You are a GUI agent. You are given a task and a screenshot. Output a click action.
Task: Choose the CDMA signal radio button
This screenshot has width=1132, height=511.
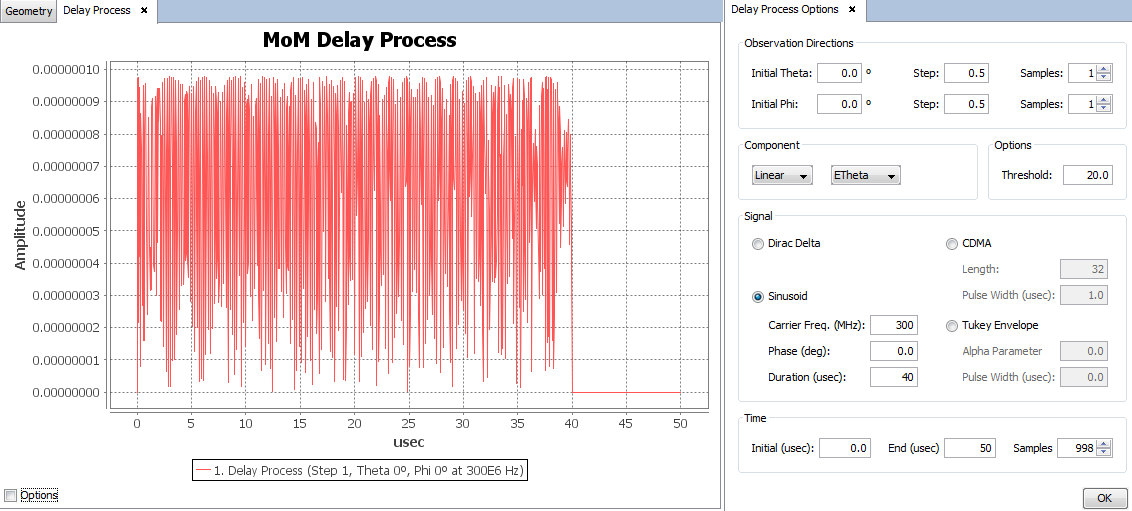click(952, 244)
